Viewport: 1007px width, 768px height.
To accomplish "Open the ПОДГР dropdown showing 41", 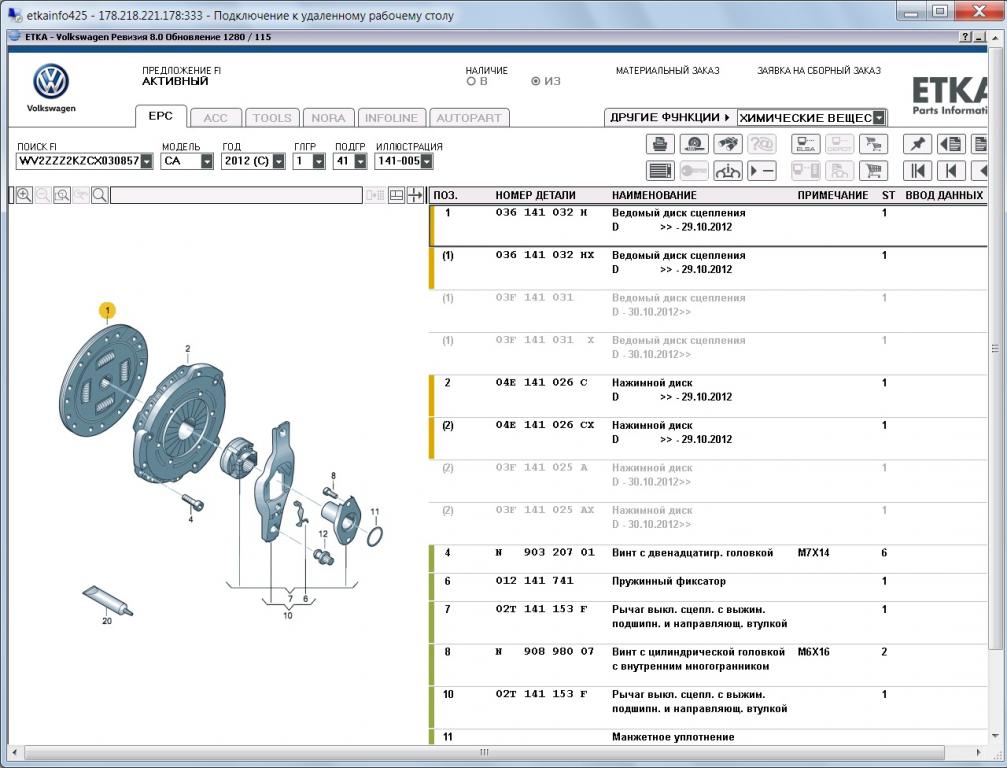I will point(360,161).
